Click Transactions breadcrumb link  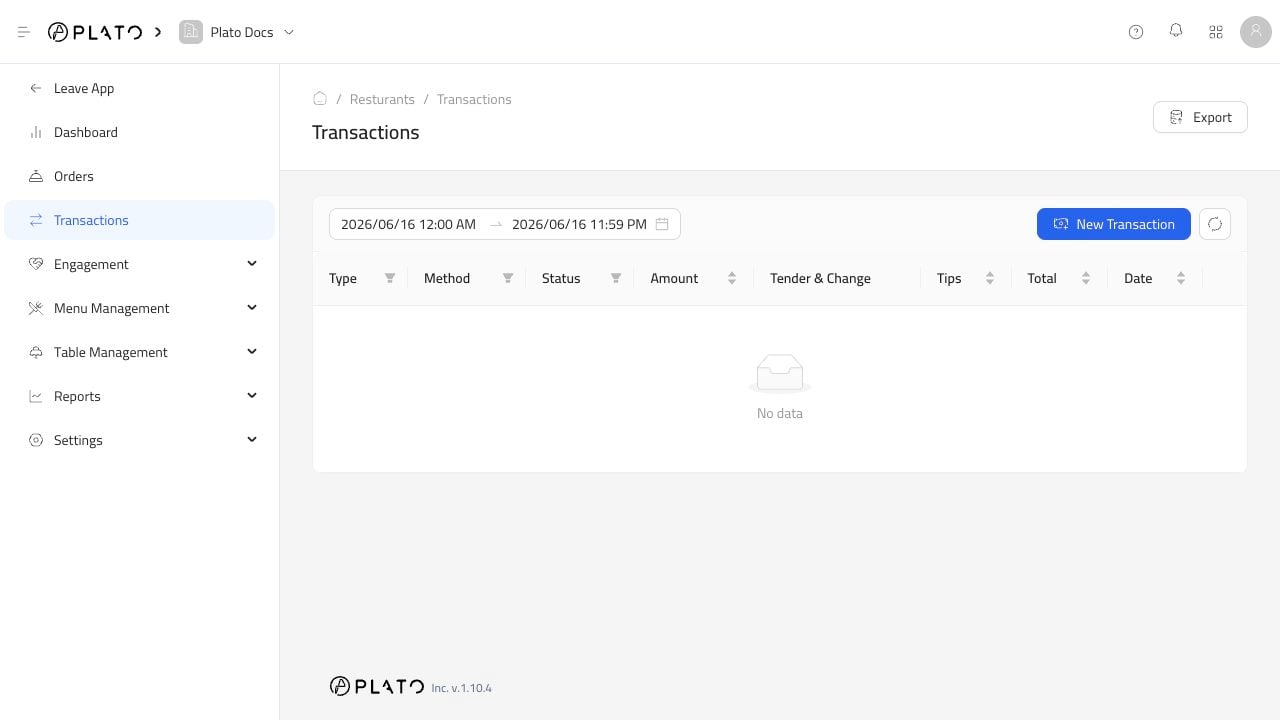[474, 99]
